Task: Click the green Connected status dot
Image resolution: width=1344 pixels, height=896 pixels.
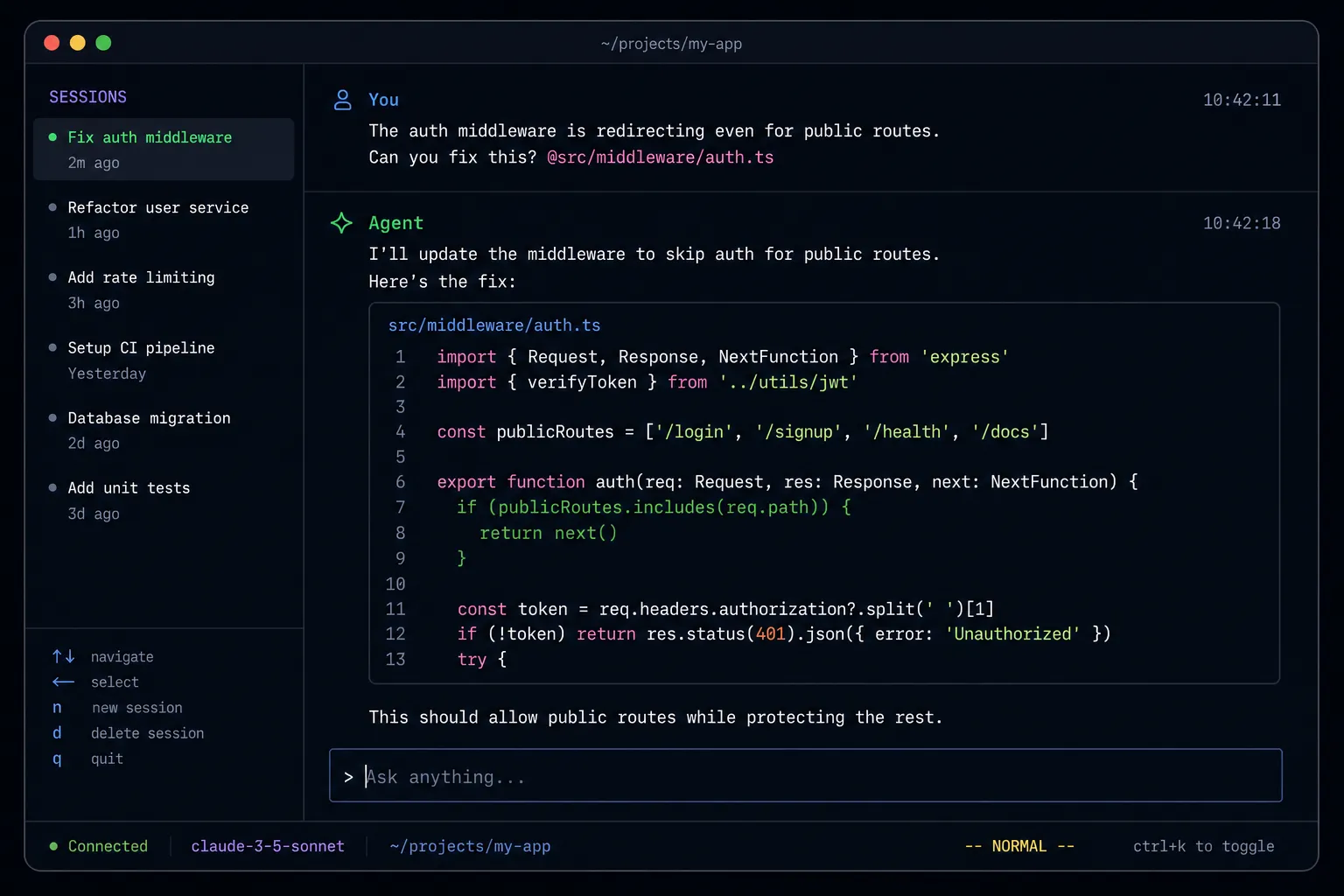Action: pos(53,846)
